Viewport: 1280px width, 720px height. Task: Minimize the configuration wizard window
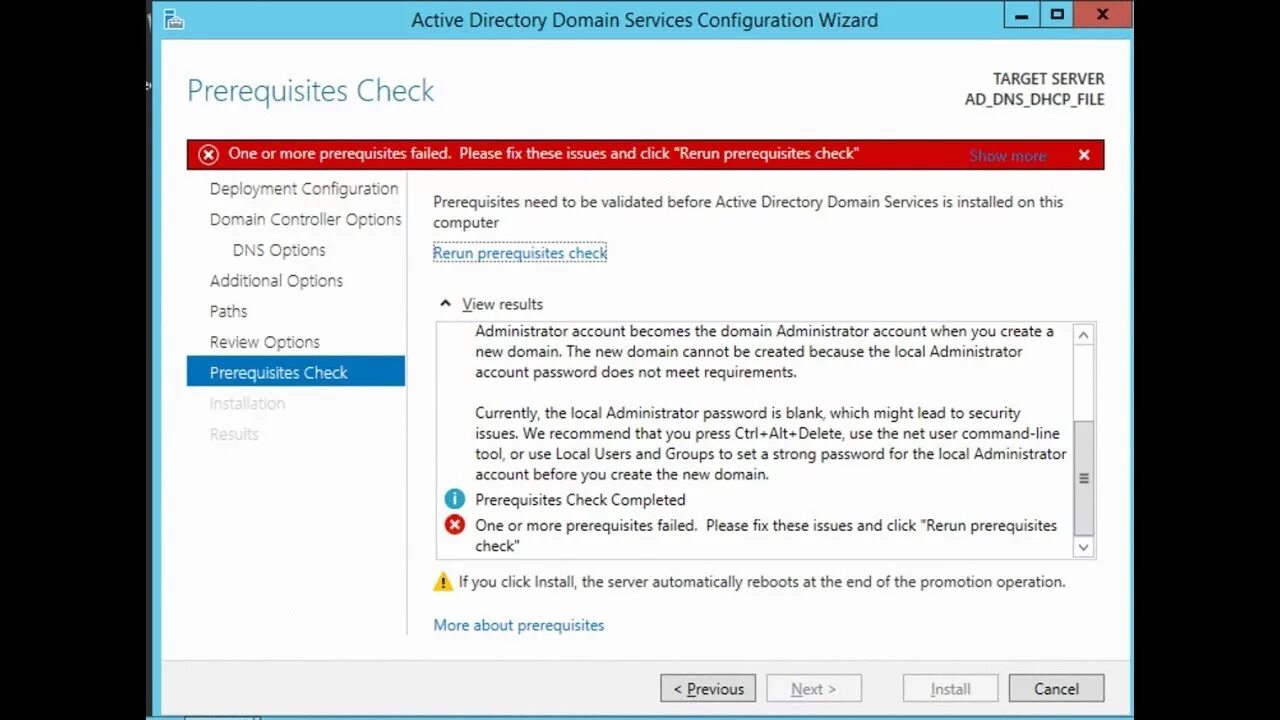point(1020,14)
